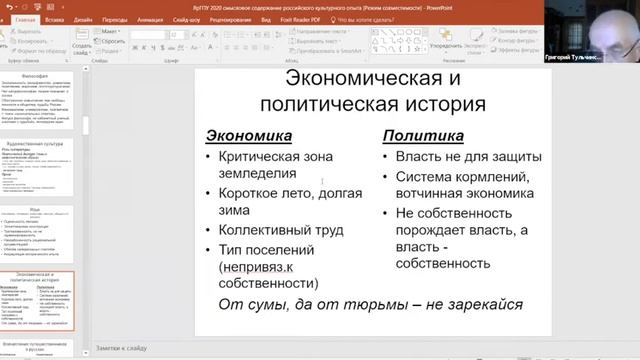Click the decrease list level icon

point(257,36)
